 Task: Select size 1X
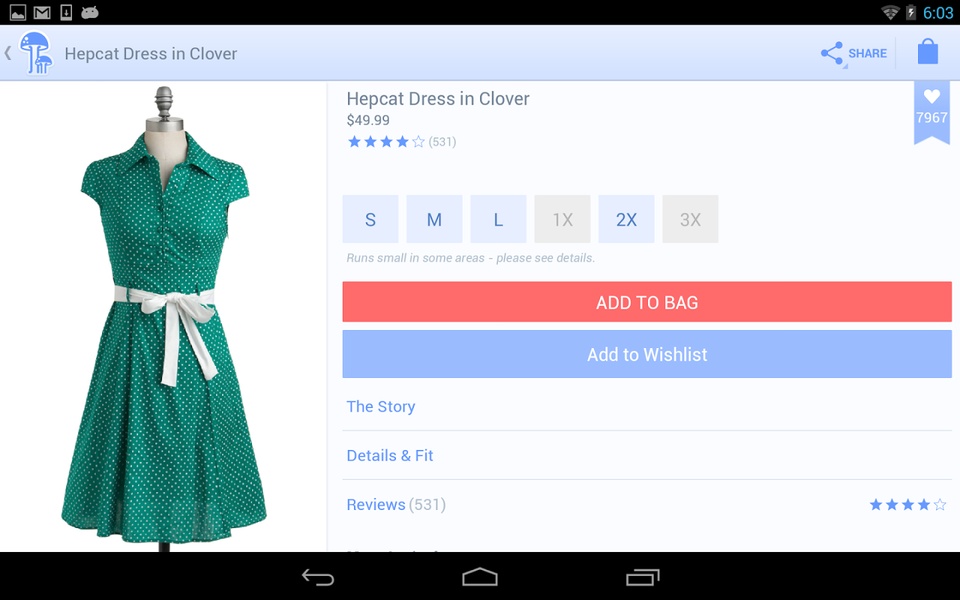562,219
